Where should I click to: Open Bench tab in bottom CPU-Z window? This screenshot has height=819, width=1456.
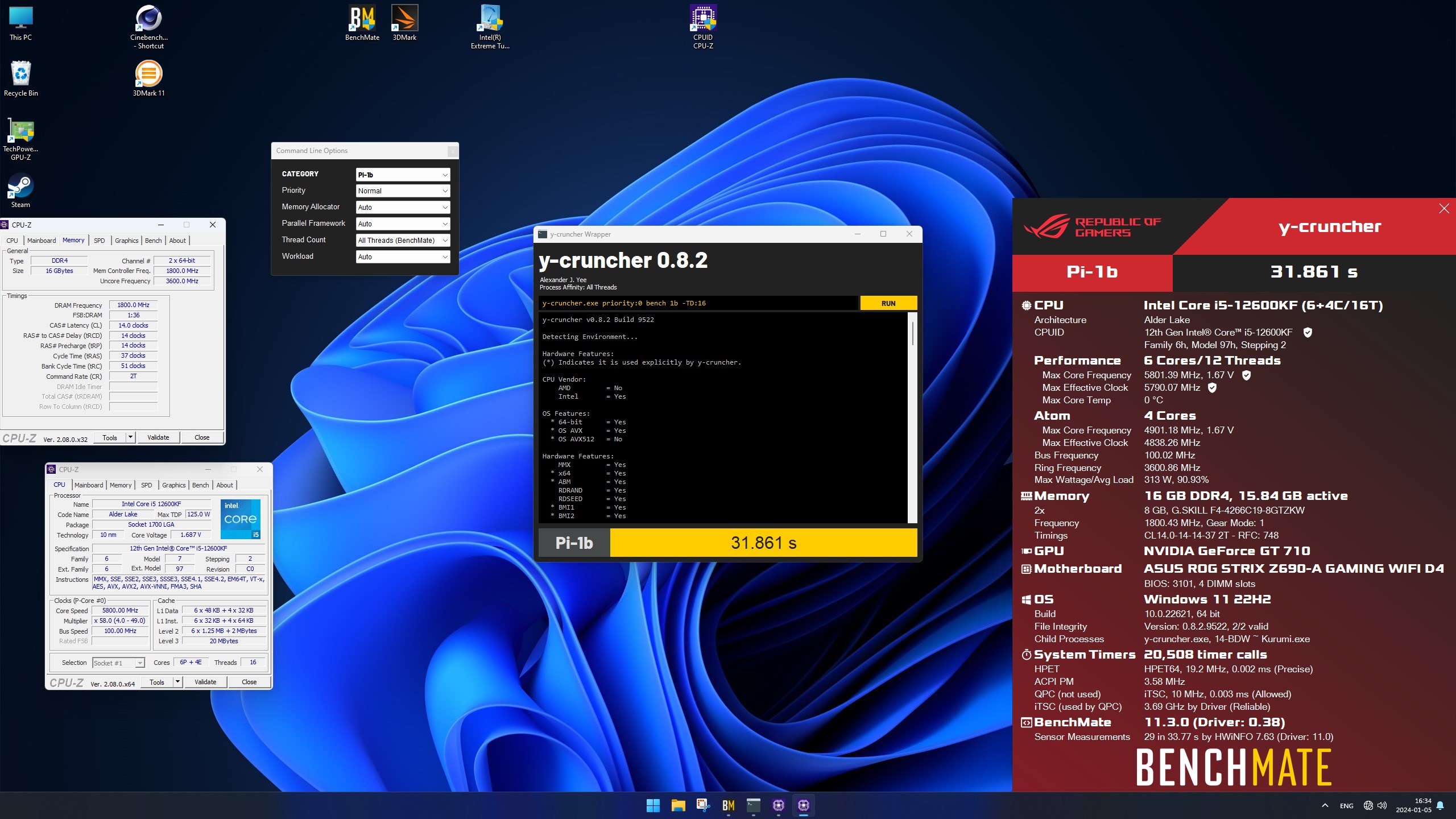(x=201, y=485)
